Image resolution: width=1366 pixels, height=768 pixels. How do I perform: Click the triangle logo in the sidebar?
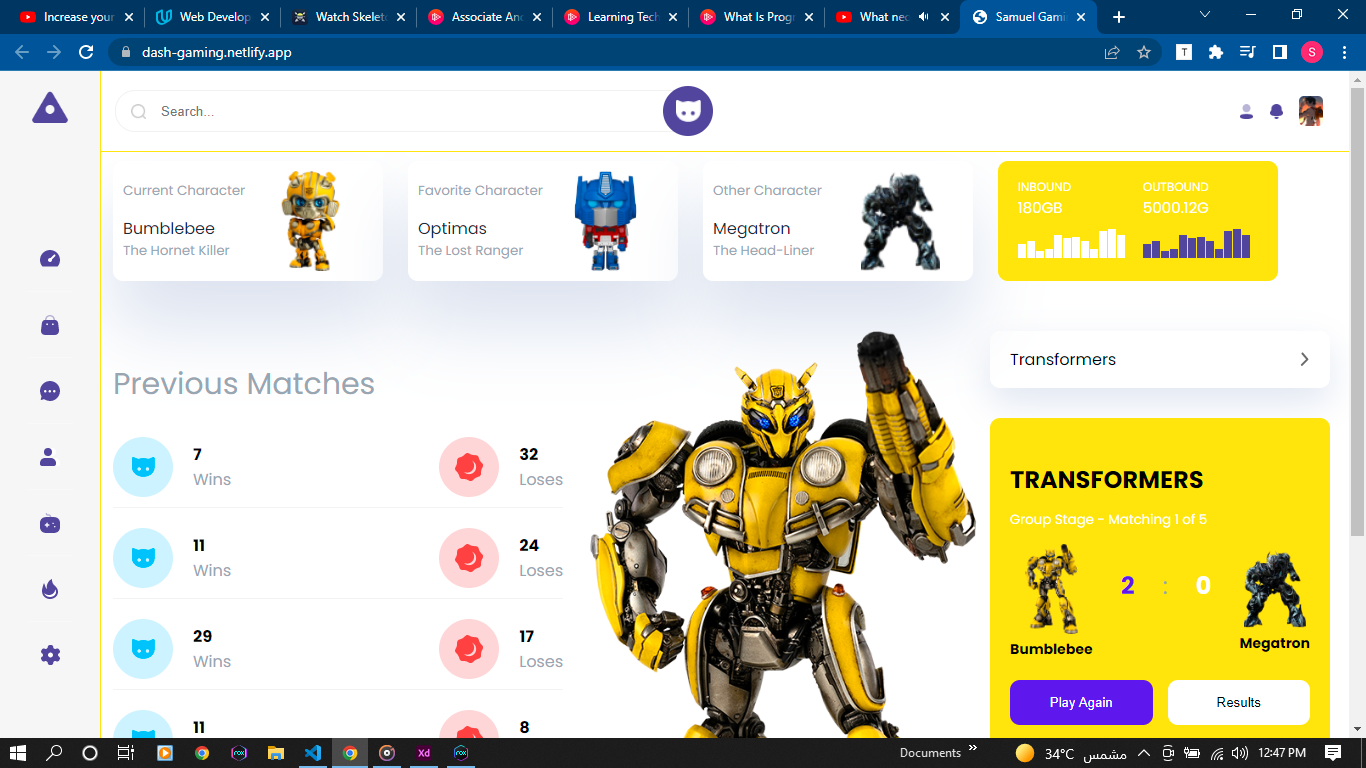coord(50,108)
